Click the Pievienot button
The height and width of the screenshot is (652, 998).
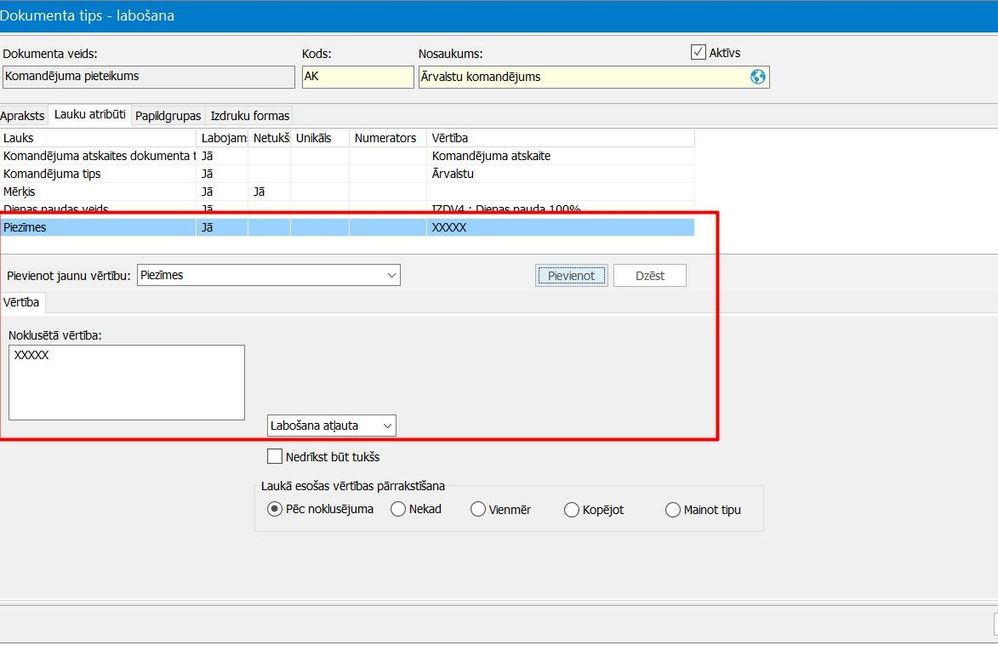[x=571, y=274]
